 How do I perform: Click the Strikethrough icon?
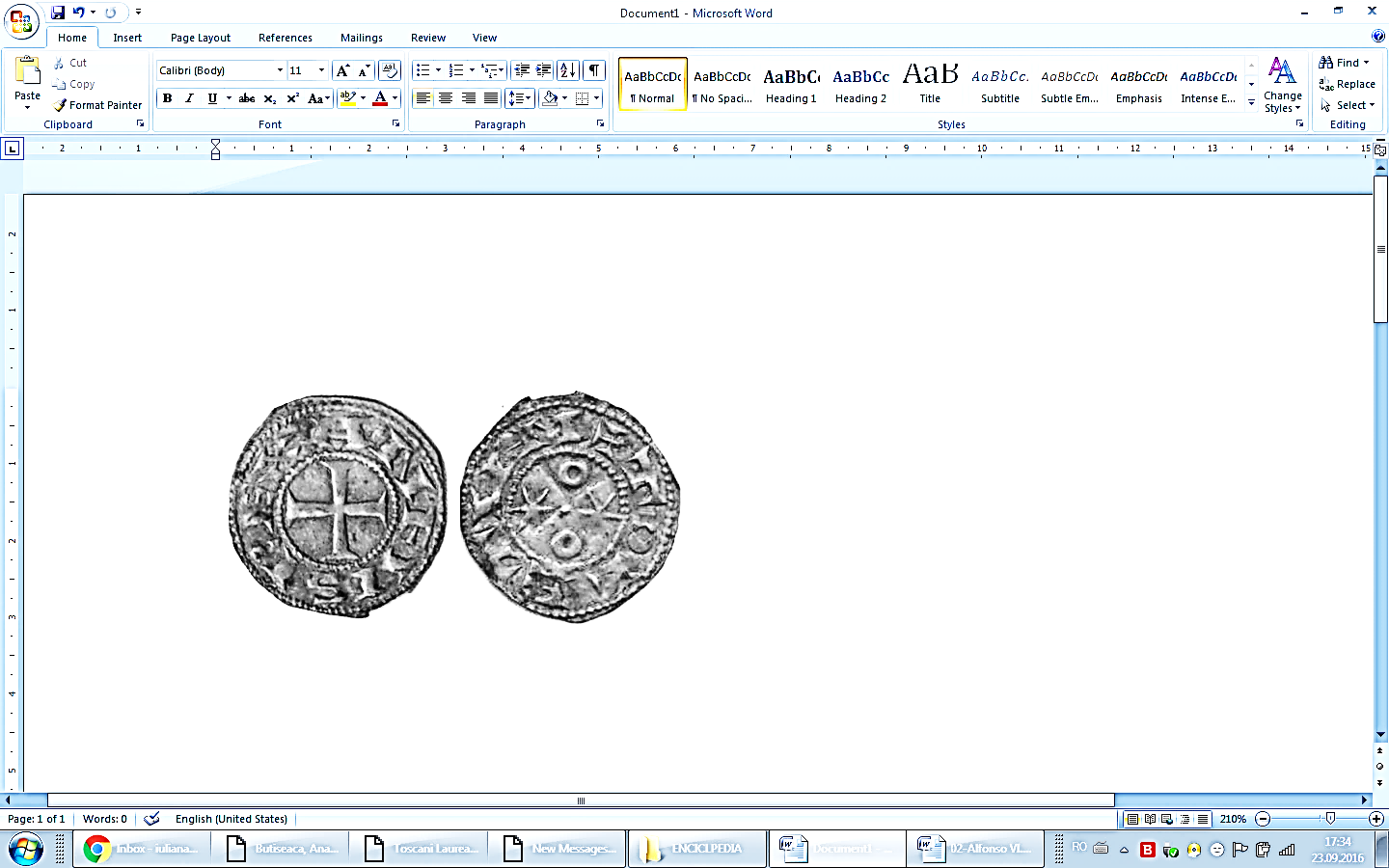(247, 97)
